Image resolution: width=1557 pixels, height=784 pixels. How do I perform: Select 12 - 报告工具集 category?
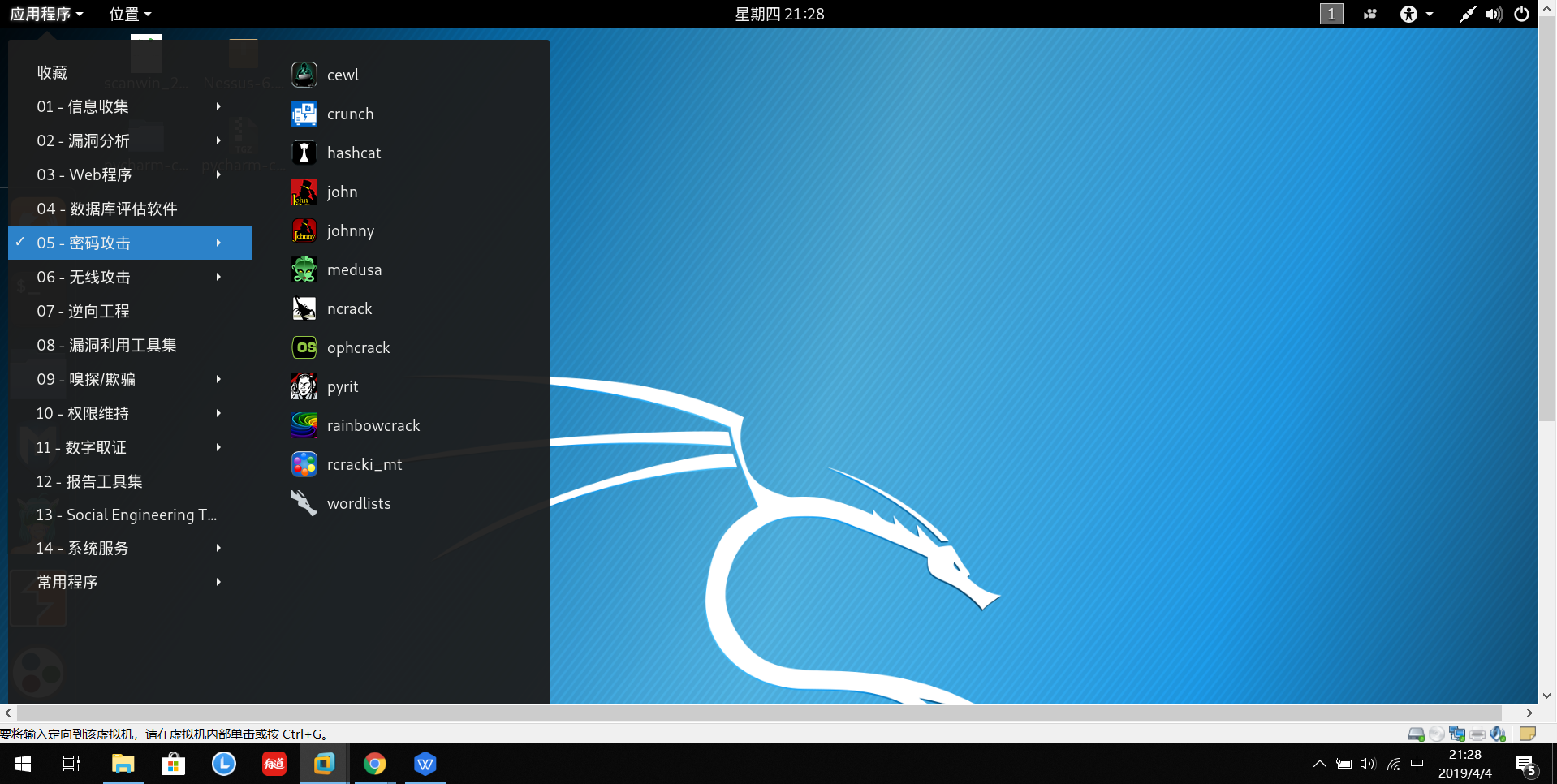[130, 481]
